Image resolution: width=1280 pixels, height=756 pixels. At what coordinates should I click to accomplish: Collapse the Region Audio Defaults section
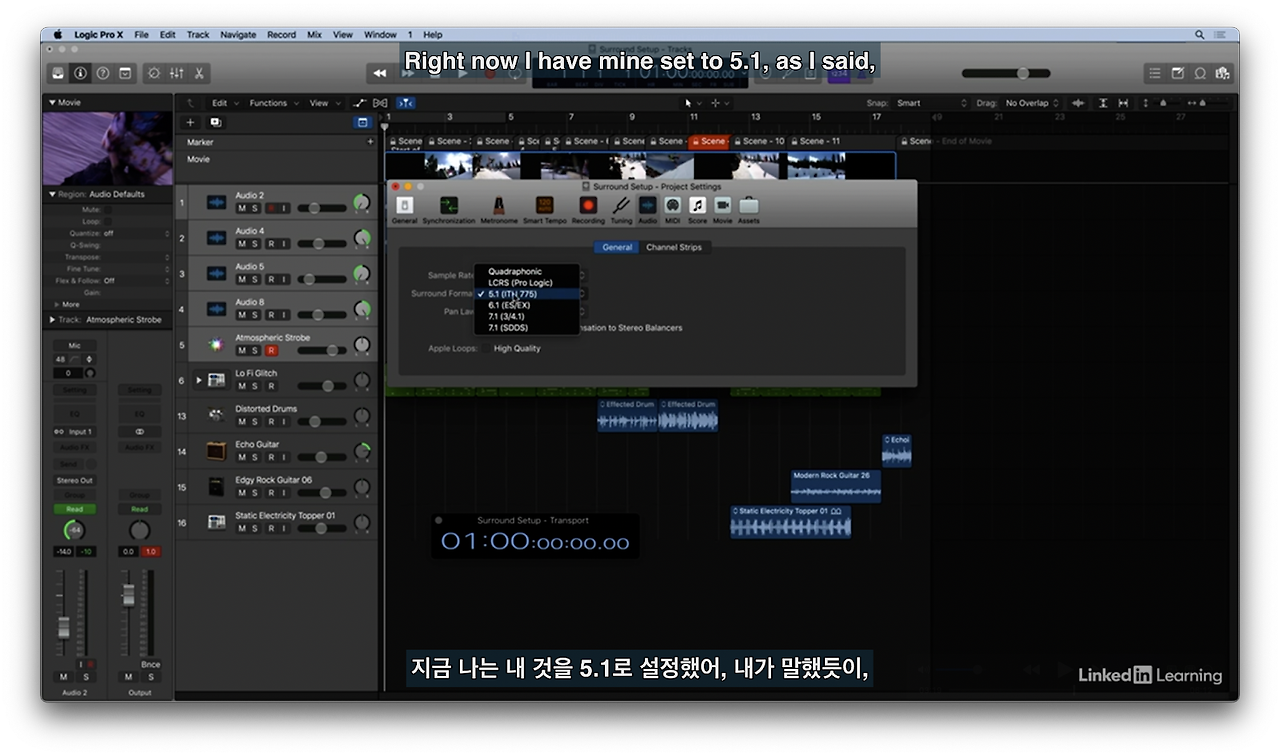(x=53, y=194)
